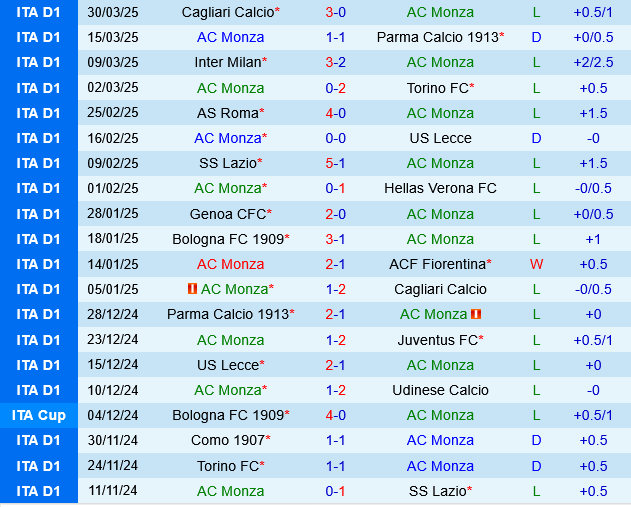Click the +2/2.5 handicap value
The image size is (631, 507).
(593, 62)
